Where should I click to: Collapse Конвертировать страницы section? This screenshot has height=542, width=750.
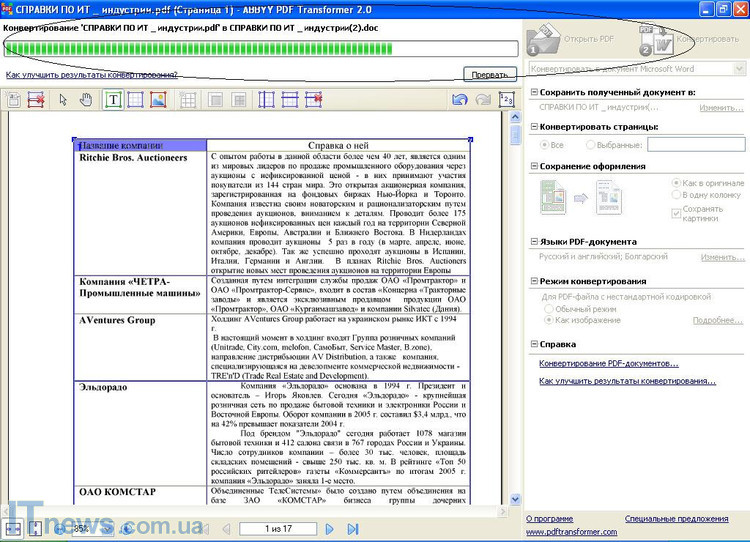tap(534, 127)
